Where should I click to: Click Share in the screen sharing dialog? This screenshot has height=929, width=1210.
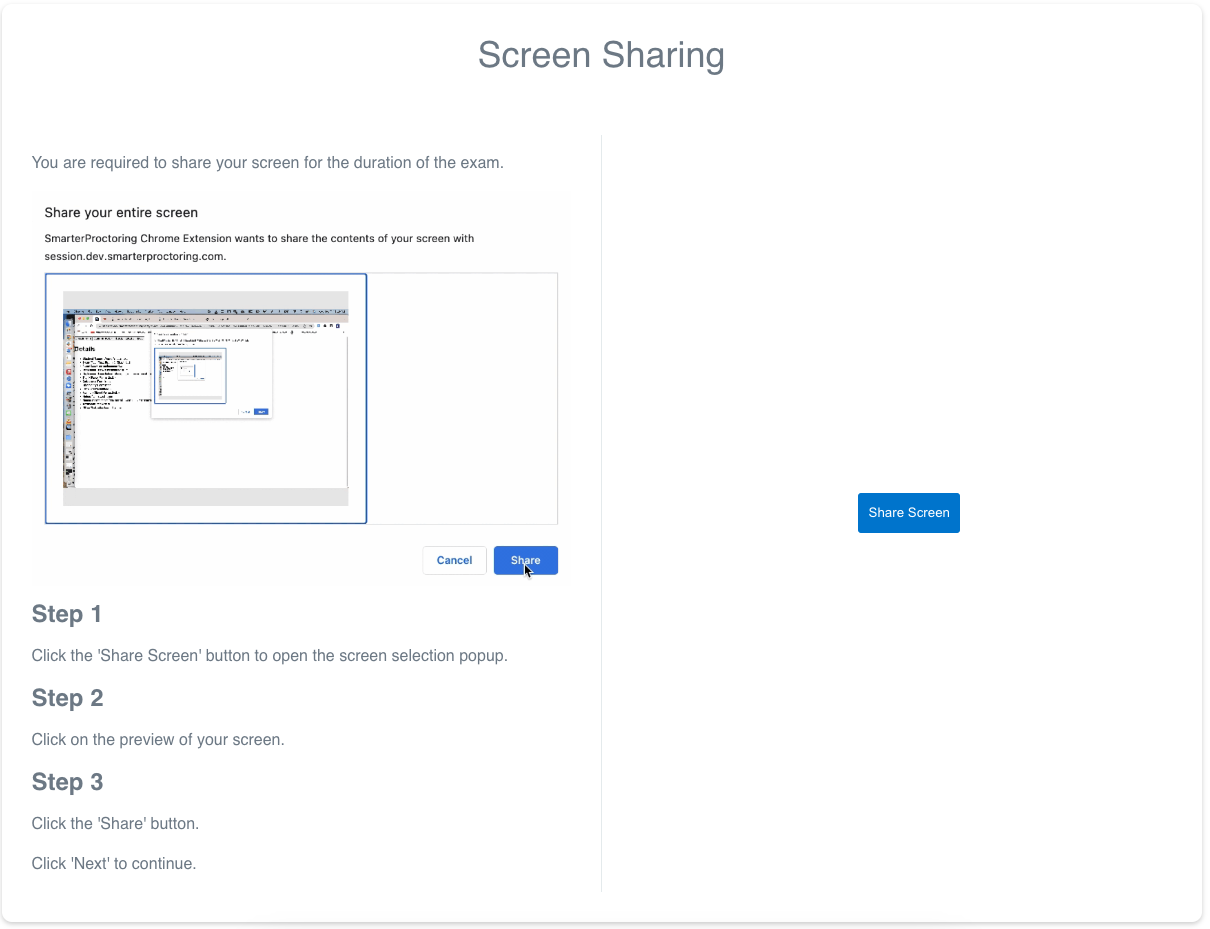(525, 560)
